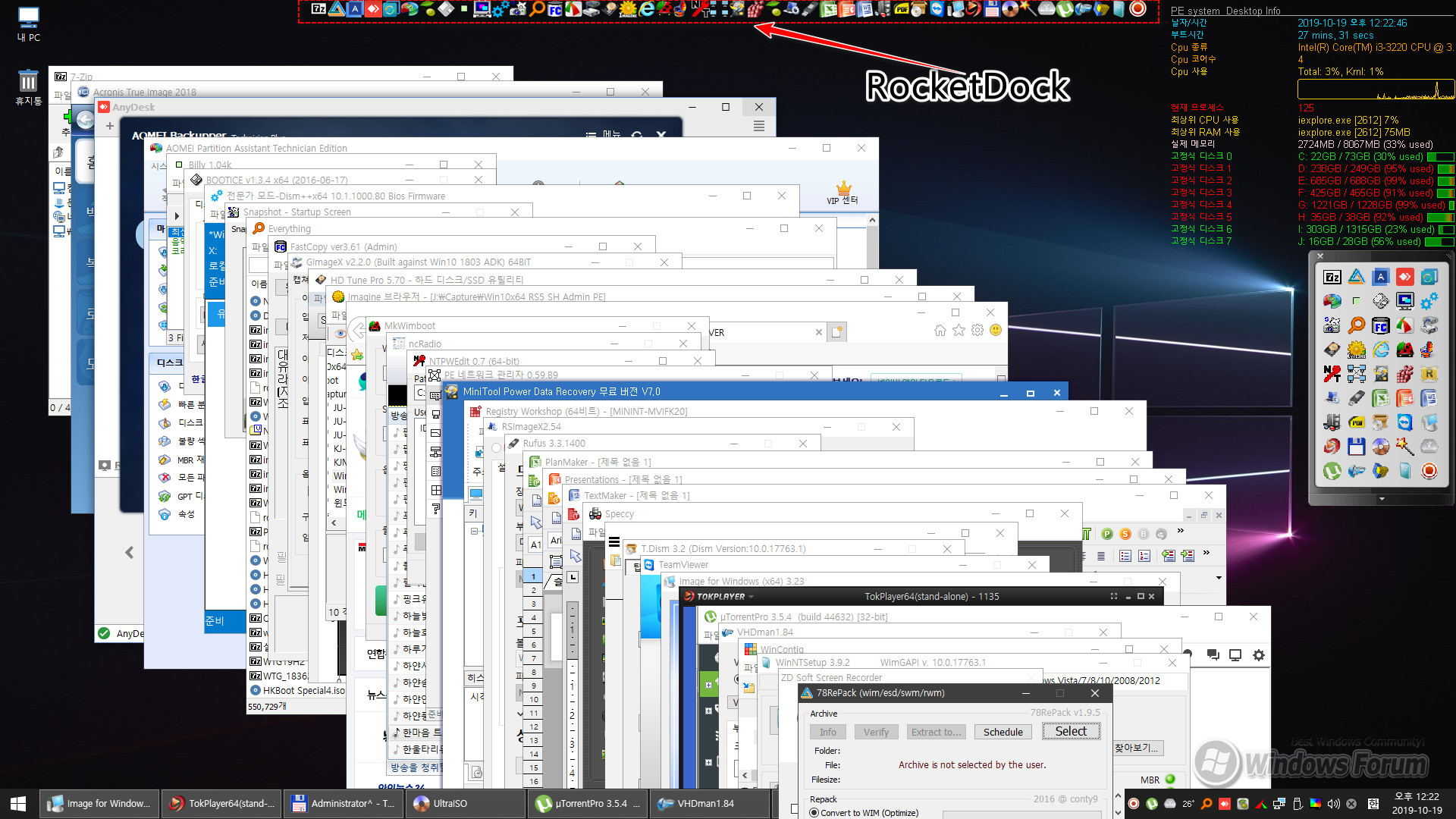
Task: Open AOMEI Partition Assistant icon in launcher panel
Action: (1332, 301)
